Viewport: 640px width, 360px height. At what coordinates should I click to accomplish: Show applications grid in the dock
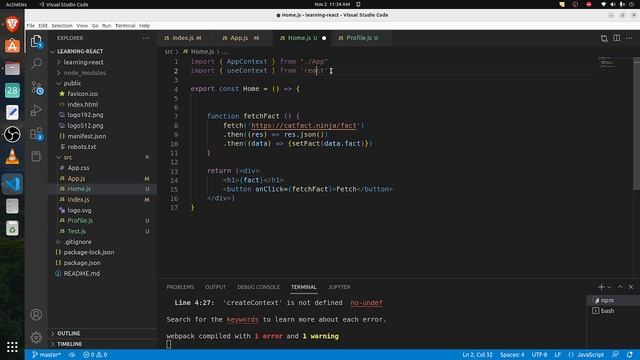pyautogui.click(x=12, y=347)
